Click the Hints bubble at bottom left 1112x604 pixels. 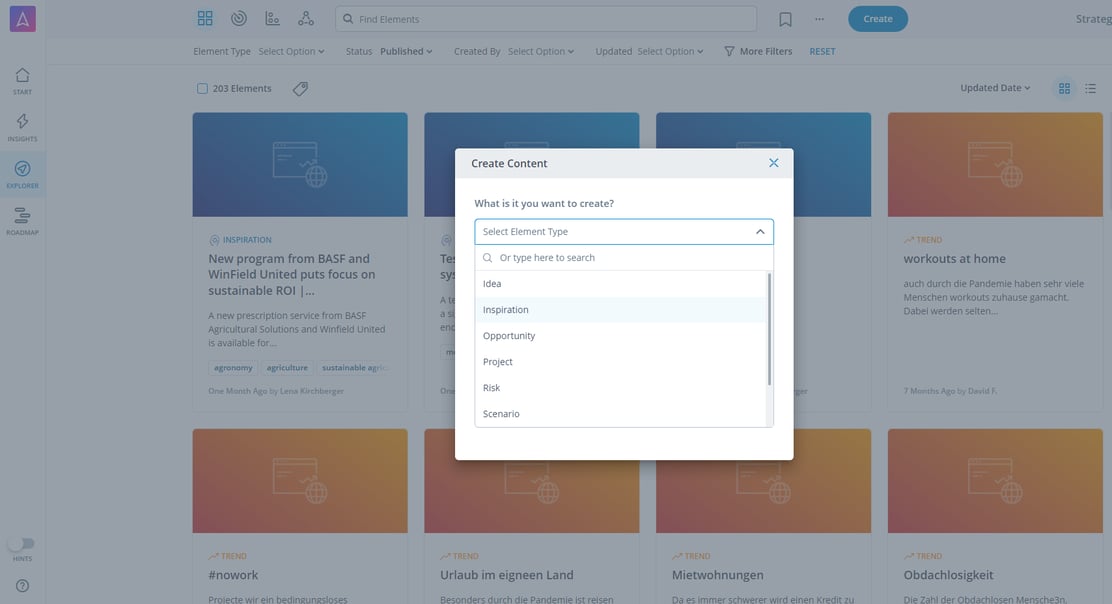tap(18, 543)
